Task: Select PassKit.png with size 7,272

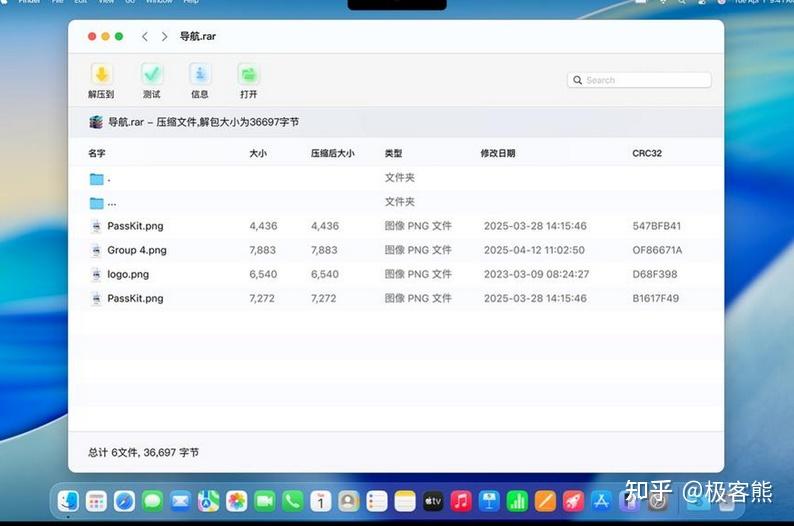Action: click(x=395, y=298)
